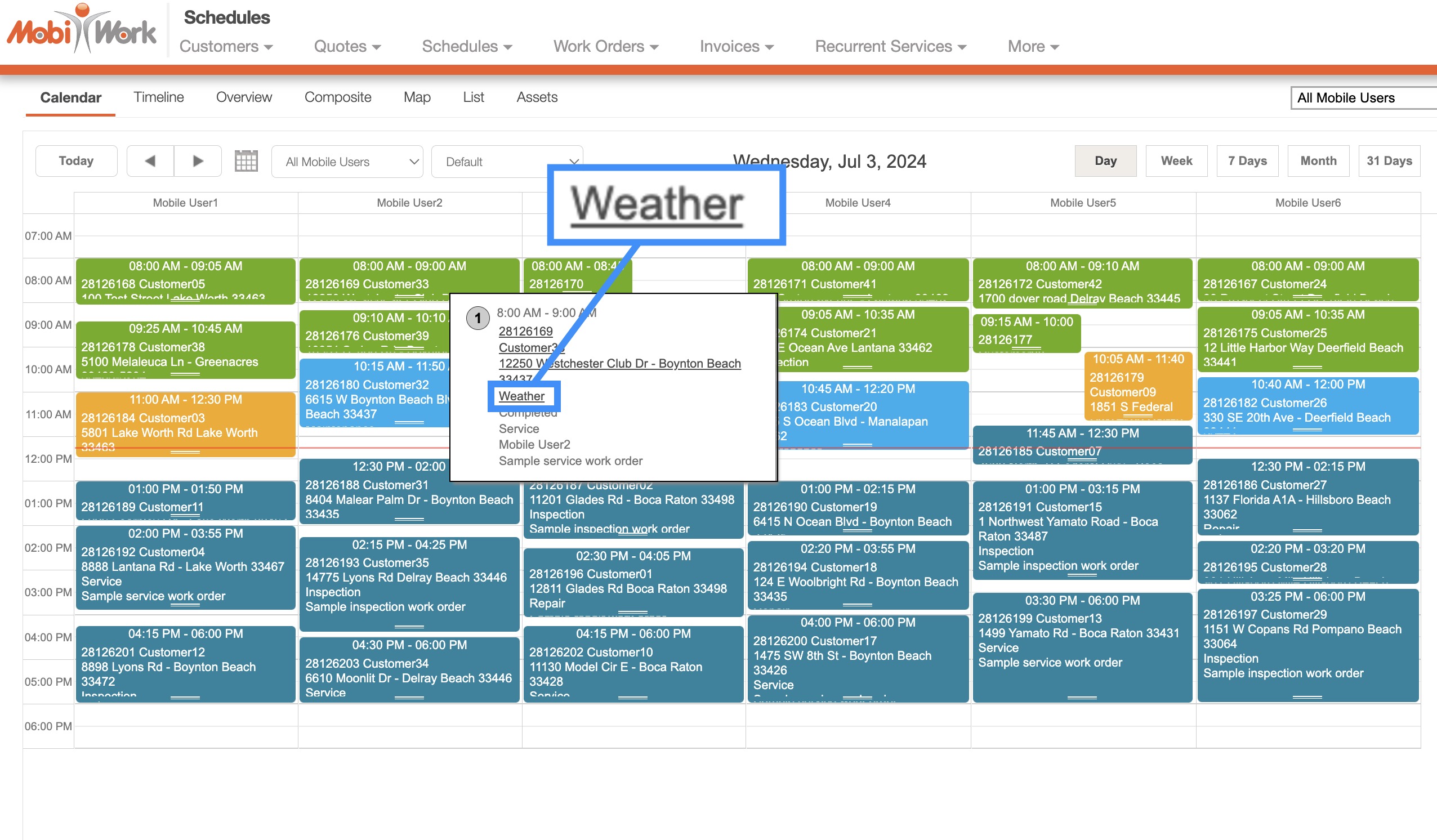Click the Today button

click(76, 162)
